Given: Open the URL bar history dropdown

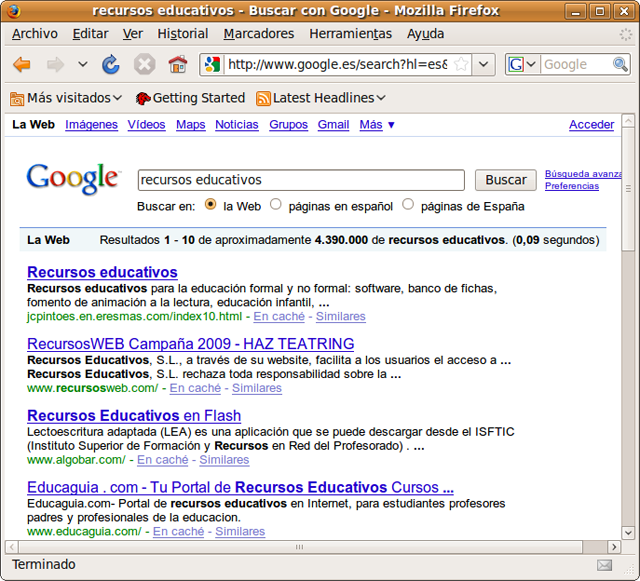Looking at the screenshot, I should point(484,64).
